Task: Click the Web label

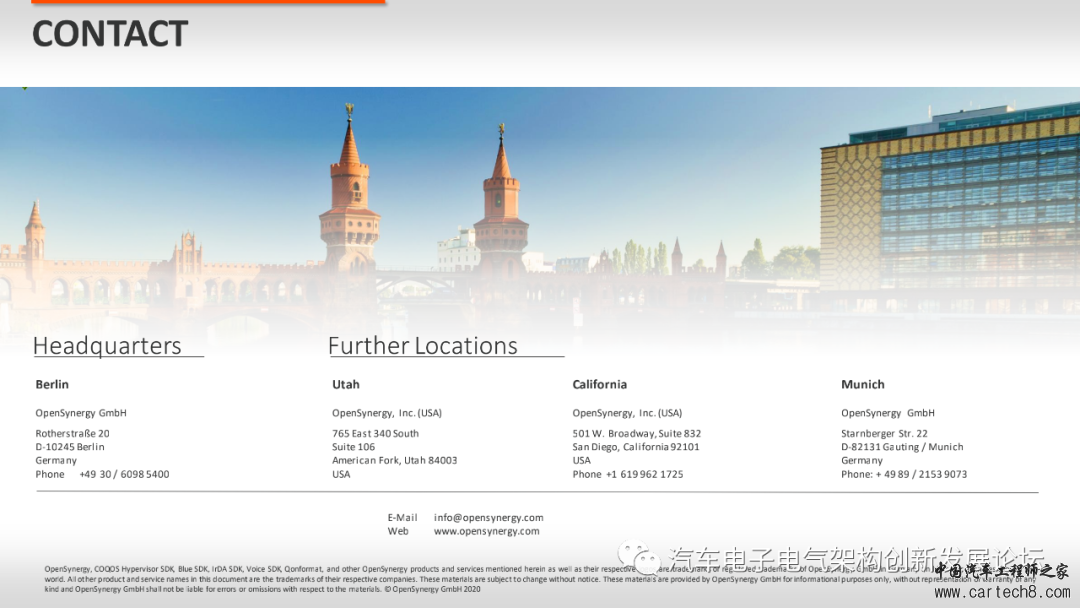Action: coord(398,531)
